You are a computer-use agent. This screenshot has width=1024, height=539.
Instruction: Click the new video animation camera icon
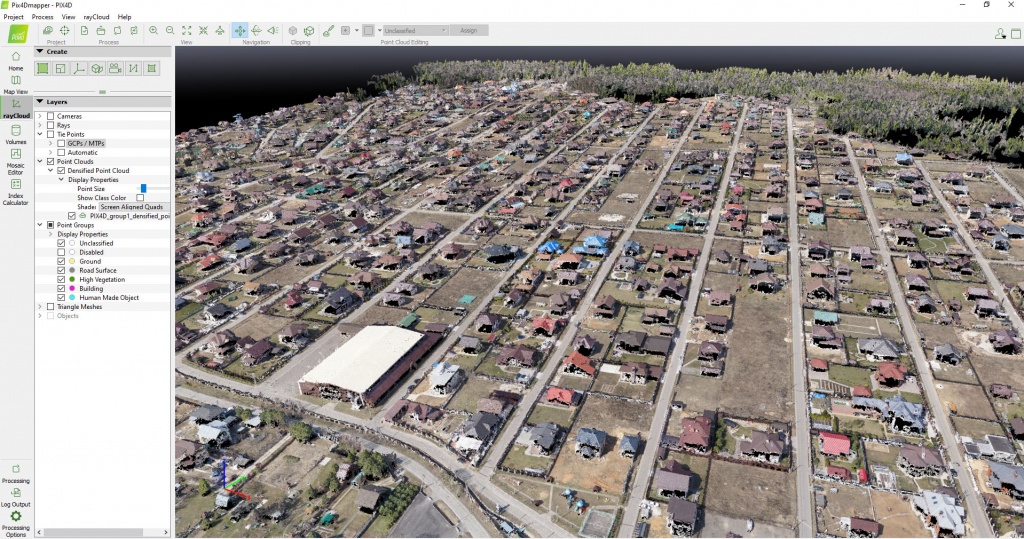pos(115,69)
